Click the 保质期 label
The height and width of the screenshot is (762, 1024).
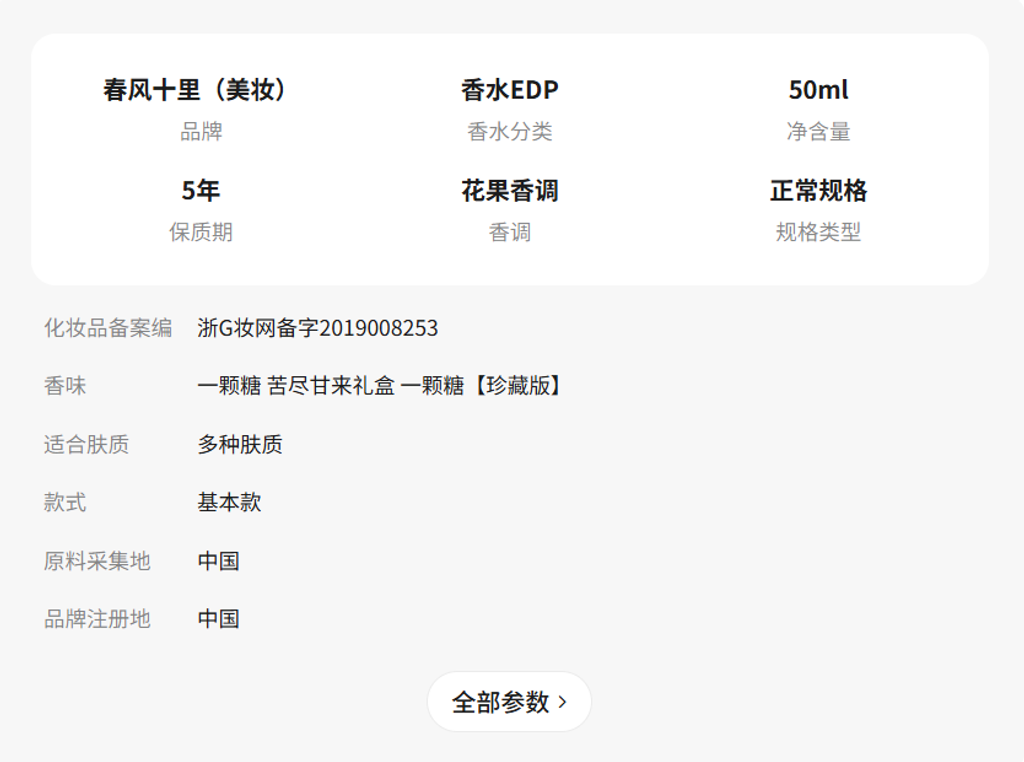[x=200, y=232]
